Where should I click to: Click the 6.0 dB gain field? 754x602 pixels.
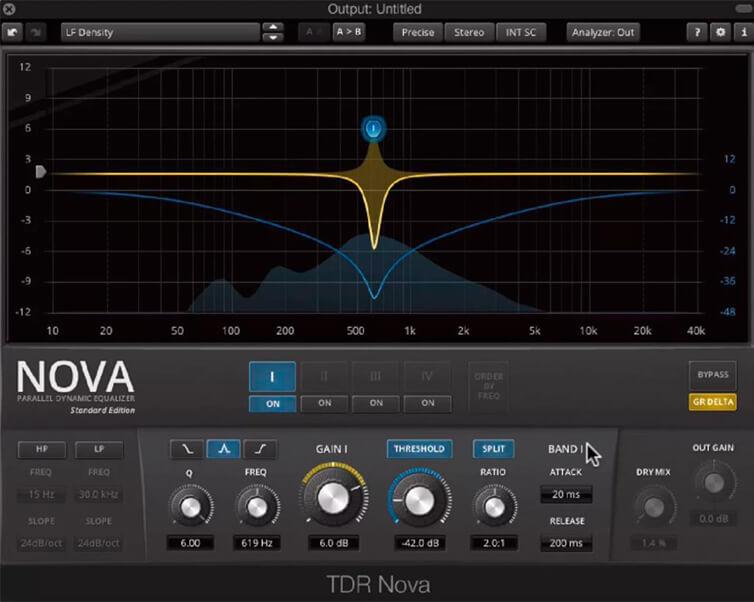click(x=333, y=543)
